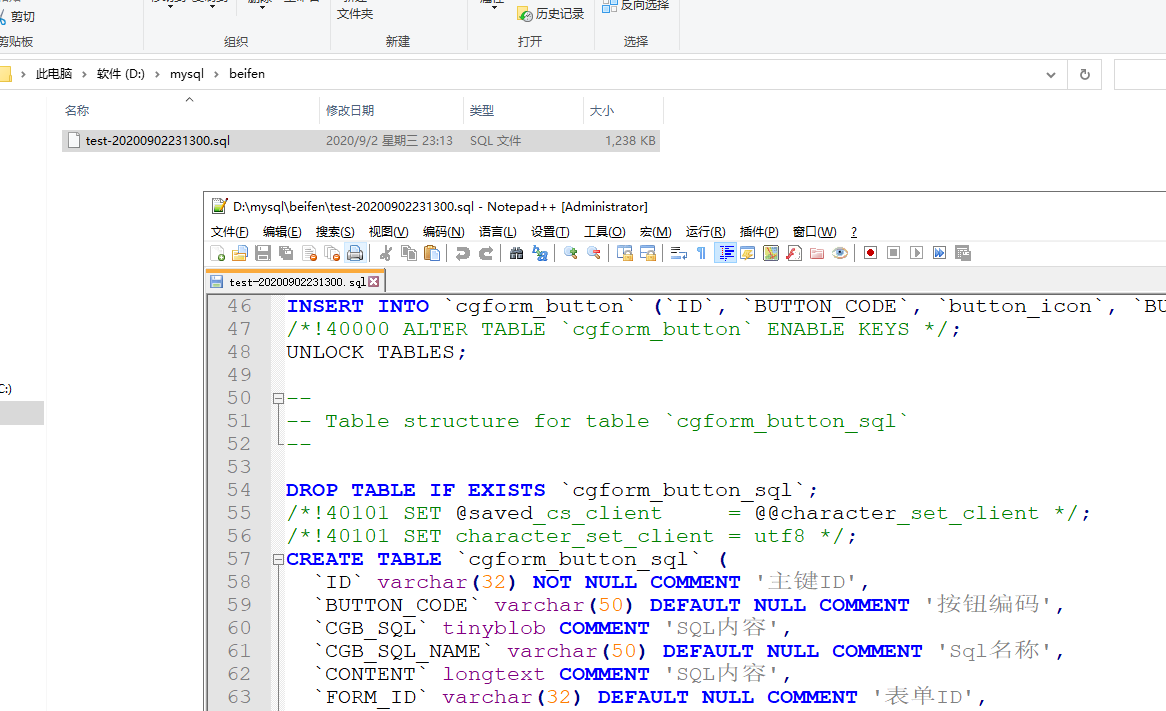Screen dimensions: 1166x711
Task: Sort files by the 大小 column header
Action: (623, 111)
